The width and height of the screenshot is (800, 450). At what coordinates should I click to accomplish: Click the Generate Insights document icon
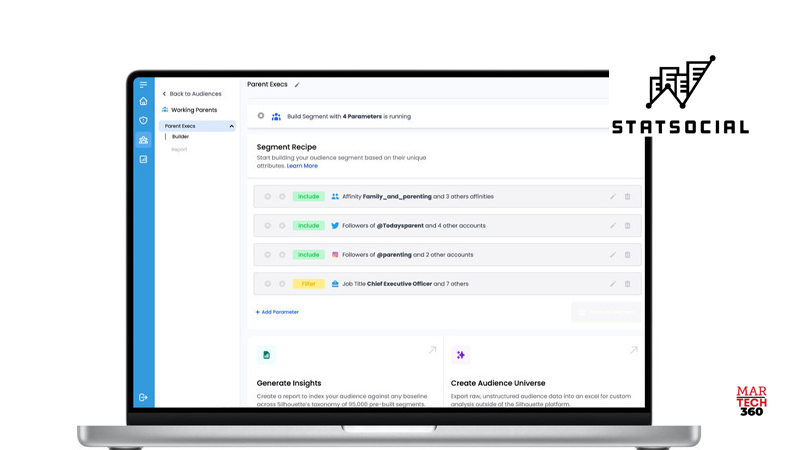pos(266,355)
